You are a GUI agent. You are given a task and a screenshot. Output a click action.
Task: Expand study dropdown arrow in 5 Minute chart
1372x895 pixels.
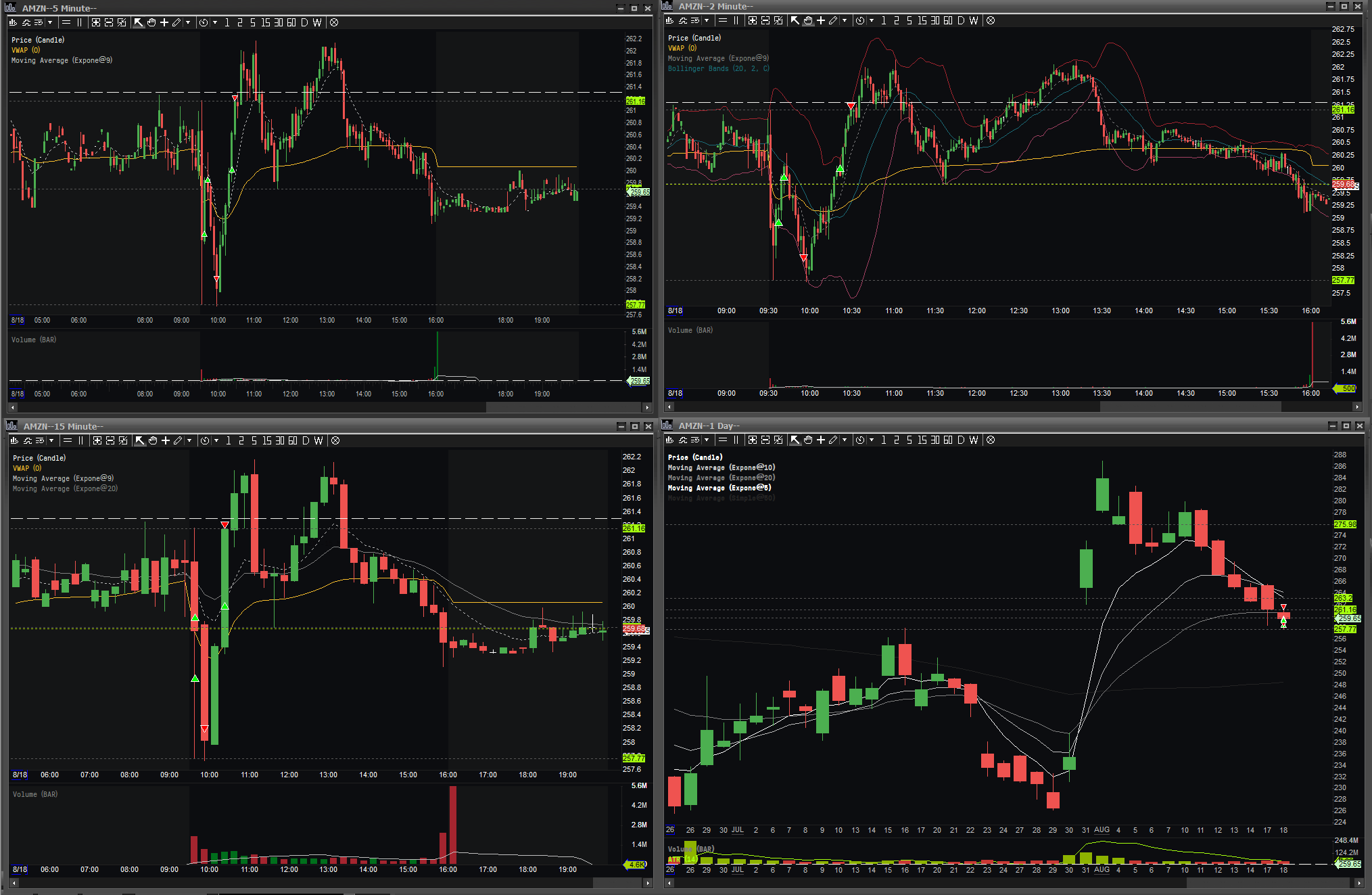pos(50,22)
